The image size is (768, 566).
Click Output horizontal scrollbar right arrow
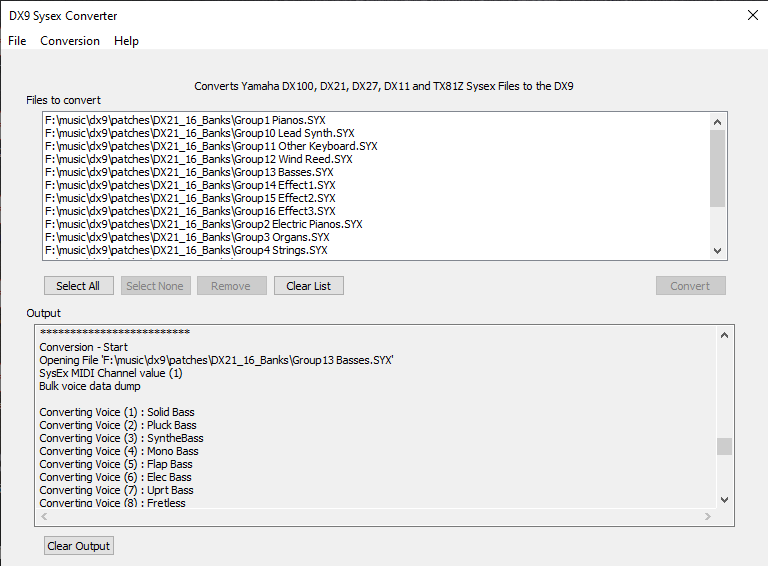707,517
